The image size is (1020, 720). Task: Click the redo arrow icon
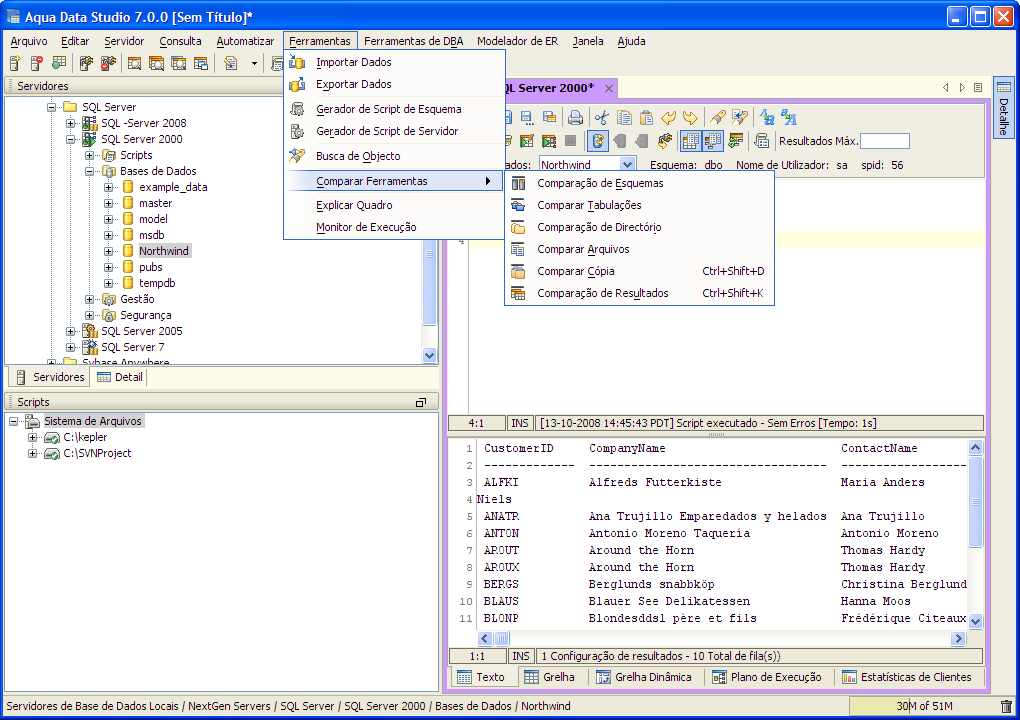click(690, 118)
